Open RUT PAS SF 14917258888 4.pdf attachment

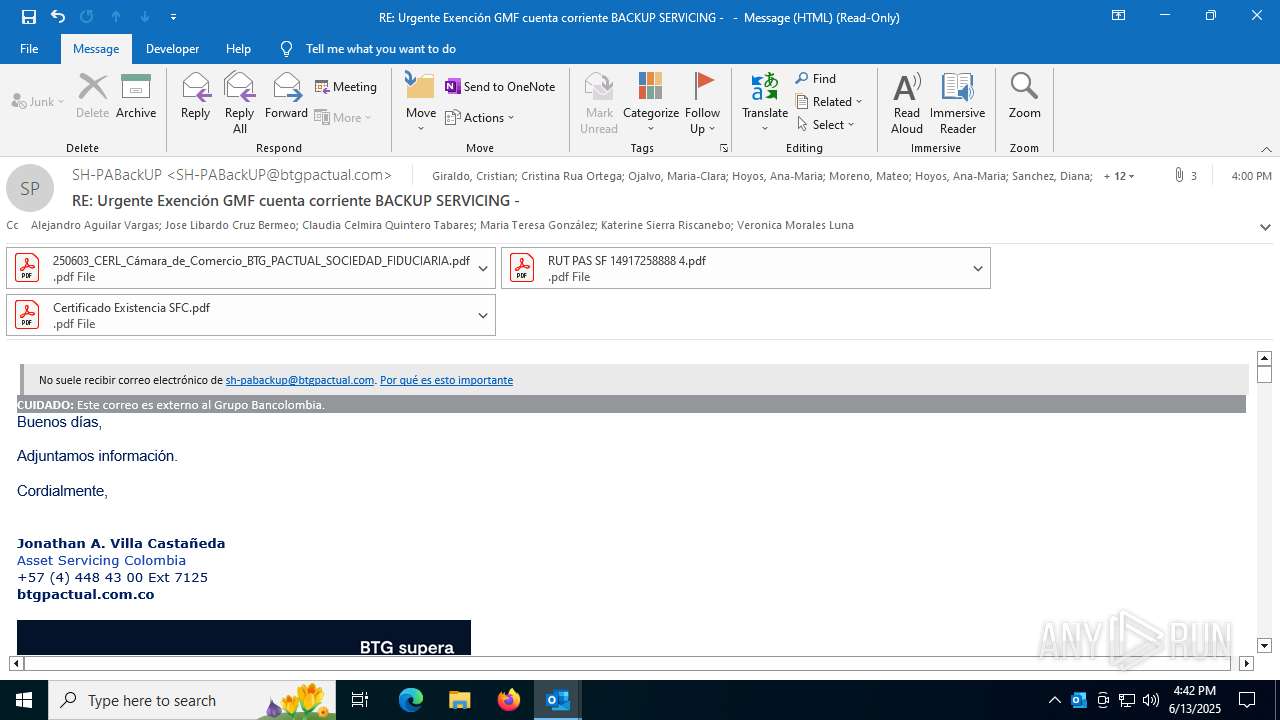click(735, 268)
